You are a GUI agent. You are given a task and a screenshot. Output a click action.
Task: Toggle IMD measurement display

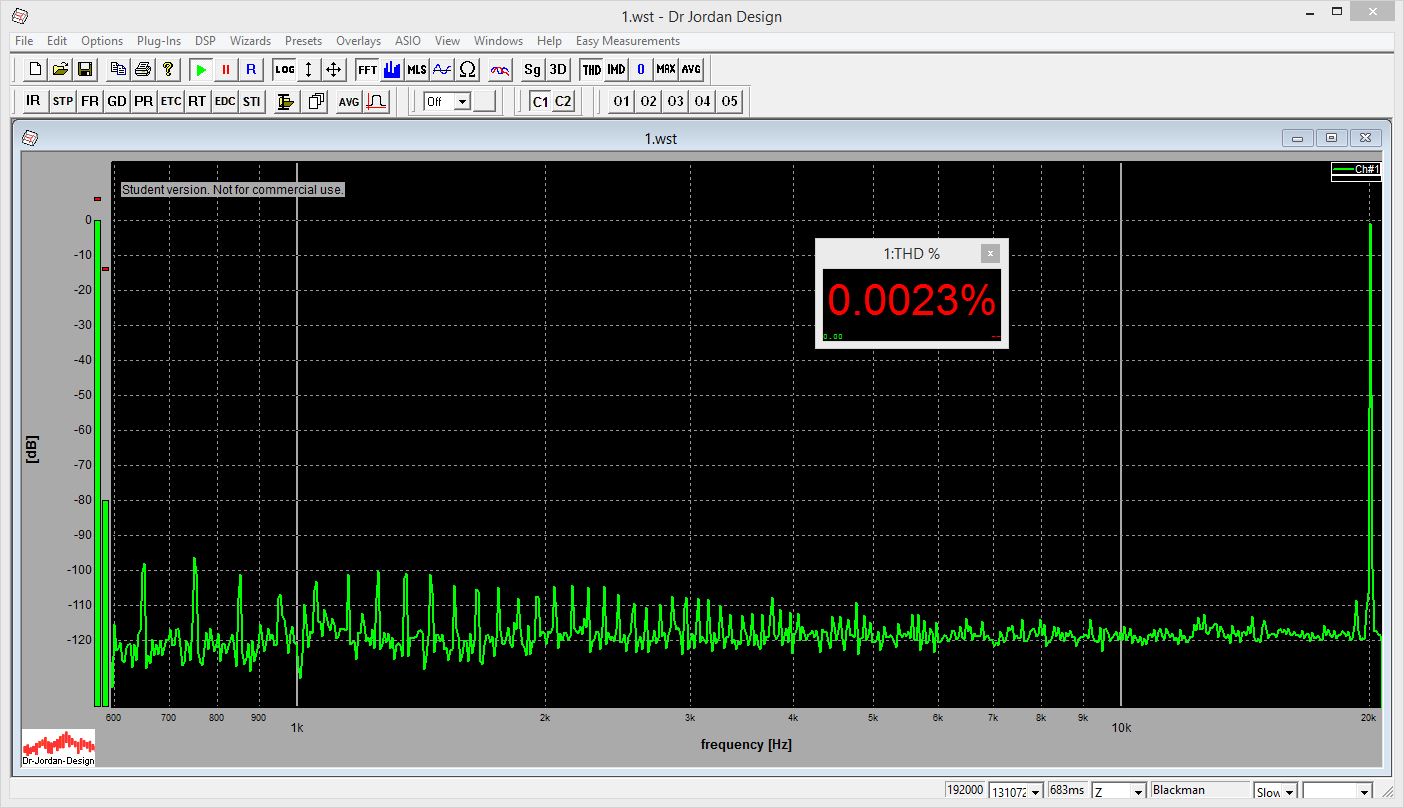[616, 70]
